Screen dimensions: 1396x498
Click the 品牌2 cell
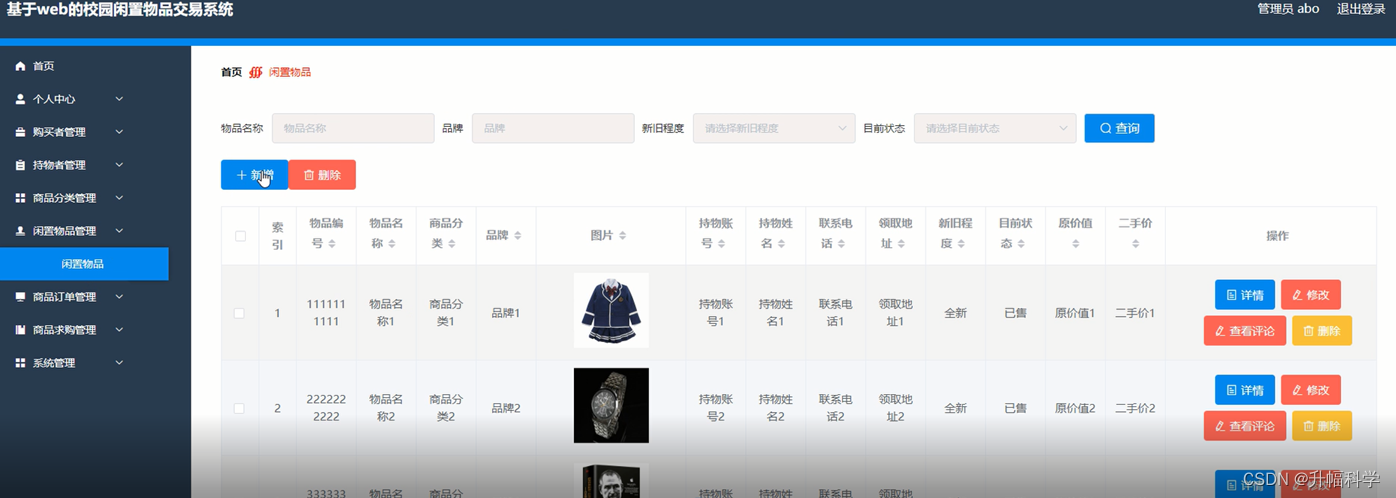[x=505, y=408]
